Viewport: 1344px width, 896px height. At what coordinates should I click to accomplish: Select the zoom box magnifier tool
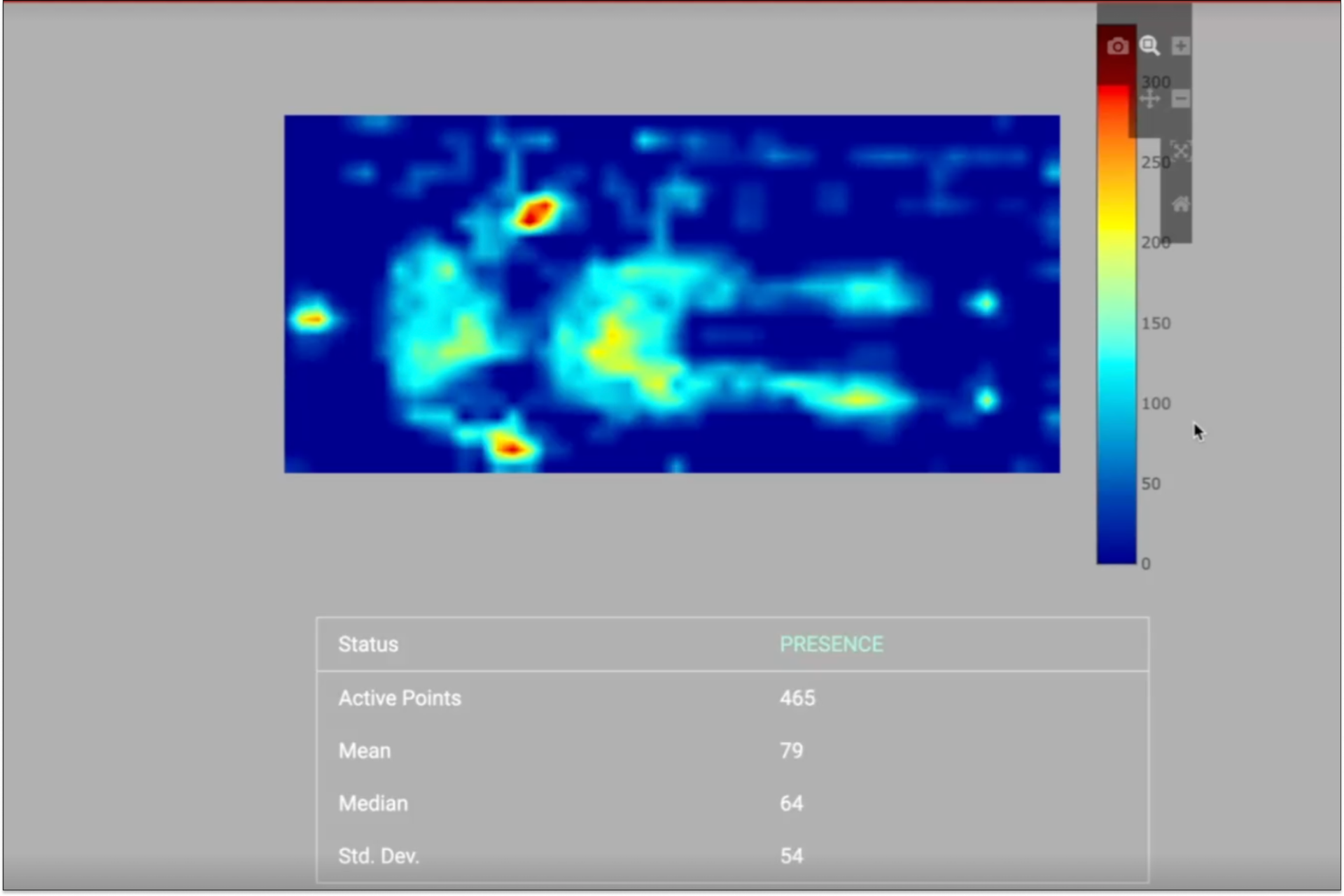(x=1149, y=46)
